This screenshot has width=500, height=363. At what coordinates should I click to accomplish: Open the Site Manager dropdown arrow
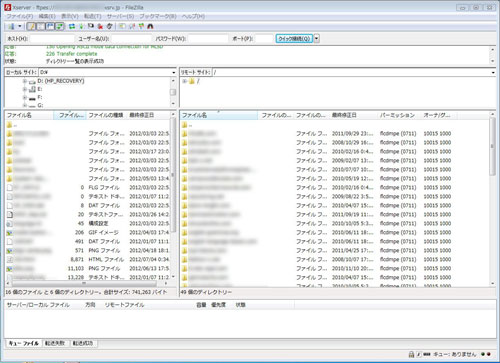[20, 26]
